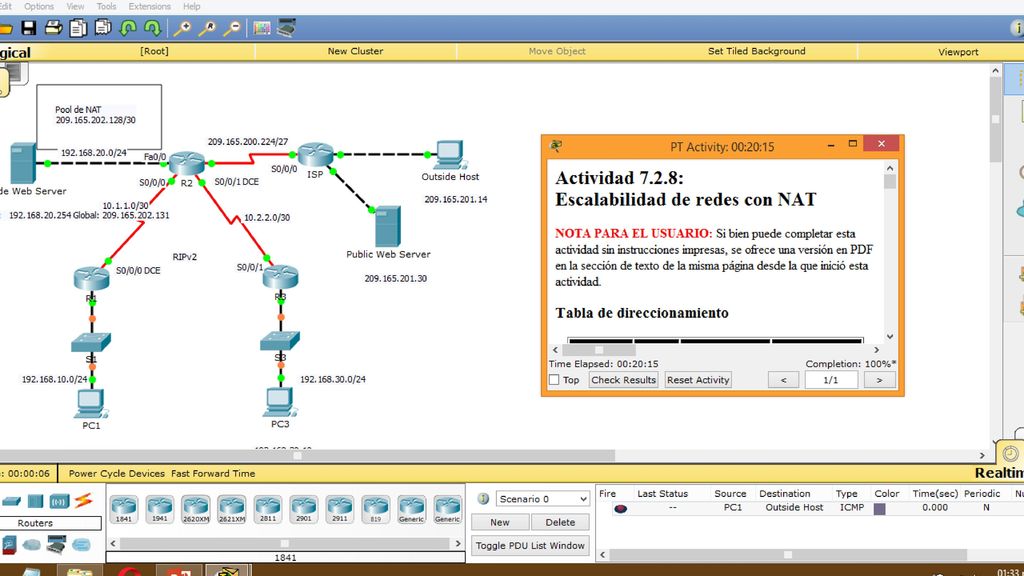Click PDU color swatch for PC1 row
The image size is (1024, 576).
880,508
